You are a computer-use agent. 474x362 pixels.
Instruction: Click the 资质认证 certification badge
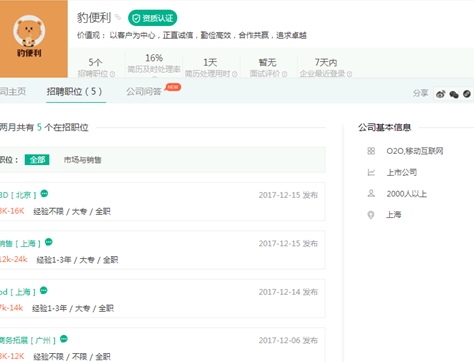pyautogui.click(x=153, y=18)
